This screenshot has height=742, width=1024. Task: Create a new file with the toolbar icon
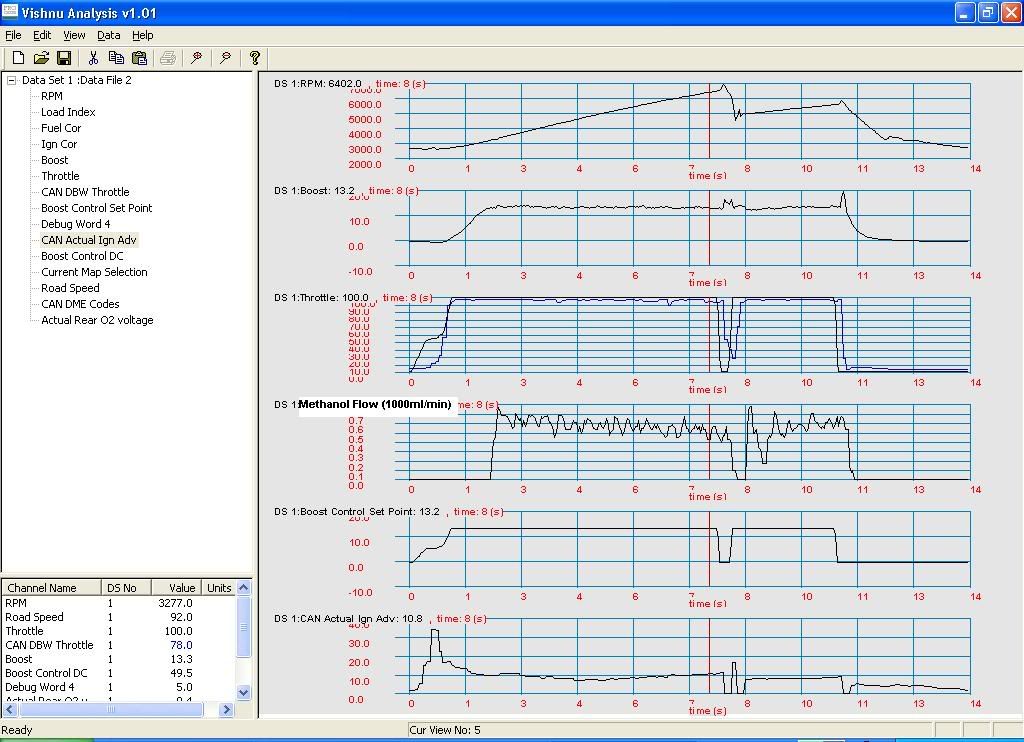18,58
